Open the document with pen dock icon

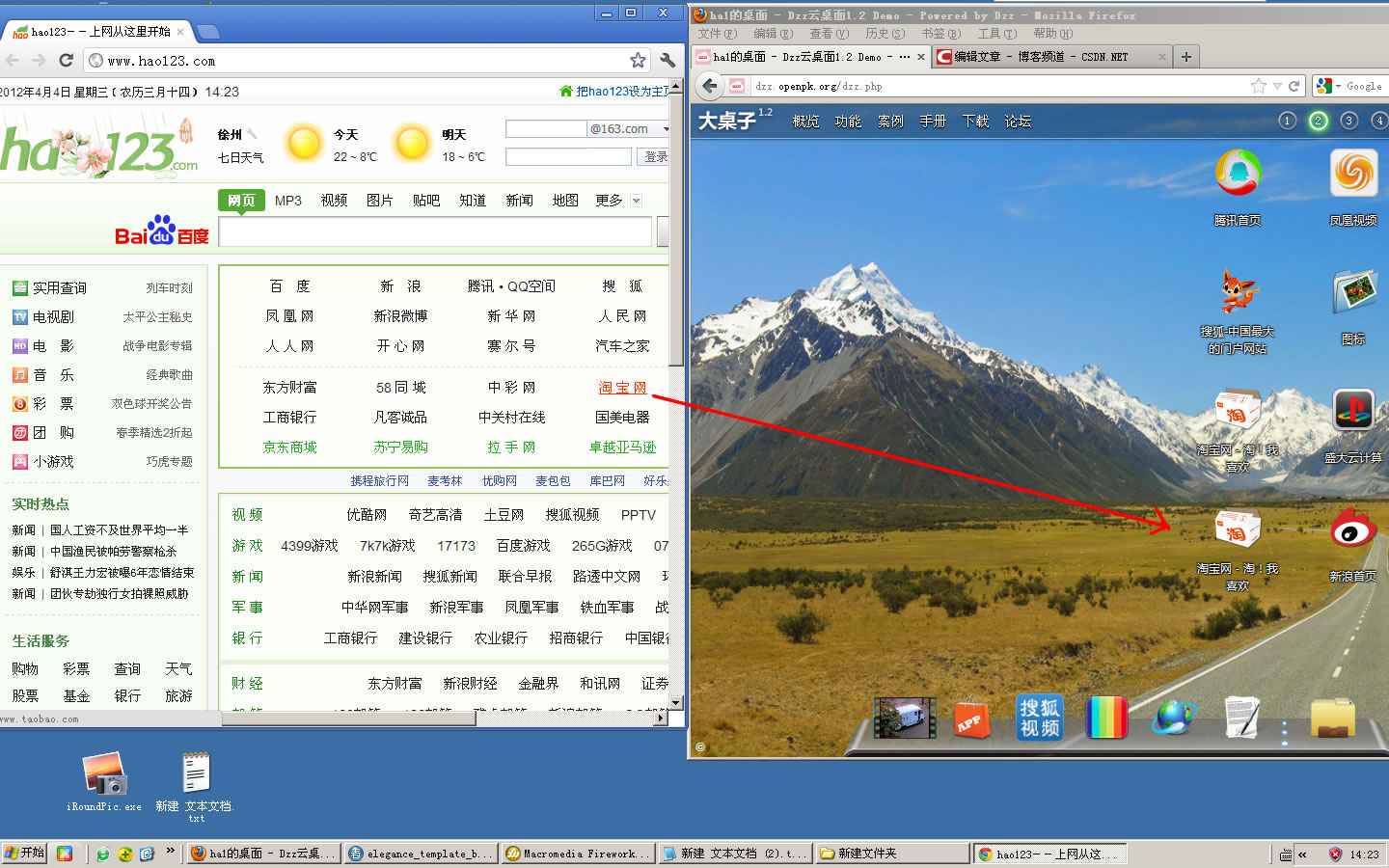coord(1242,719)
